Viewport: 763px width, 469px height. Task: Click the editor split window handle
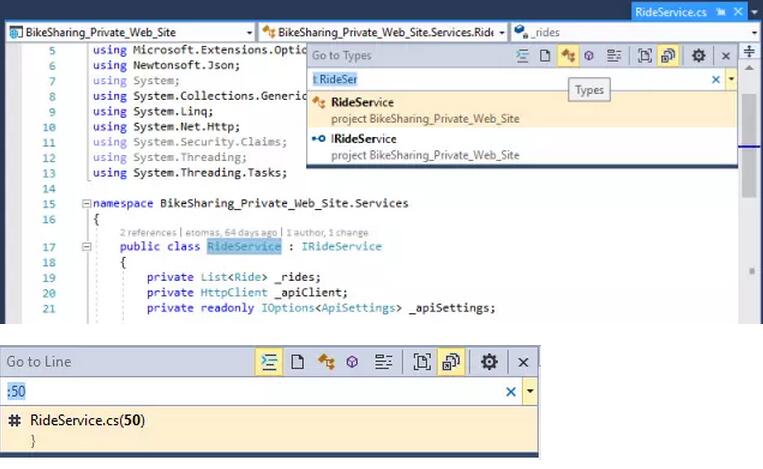(749, 51)
